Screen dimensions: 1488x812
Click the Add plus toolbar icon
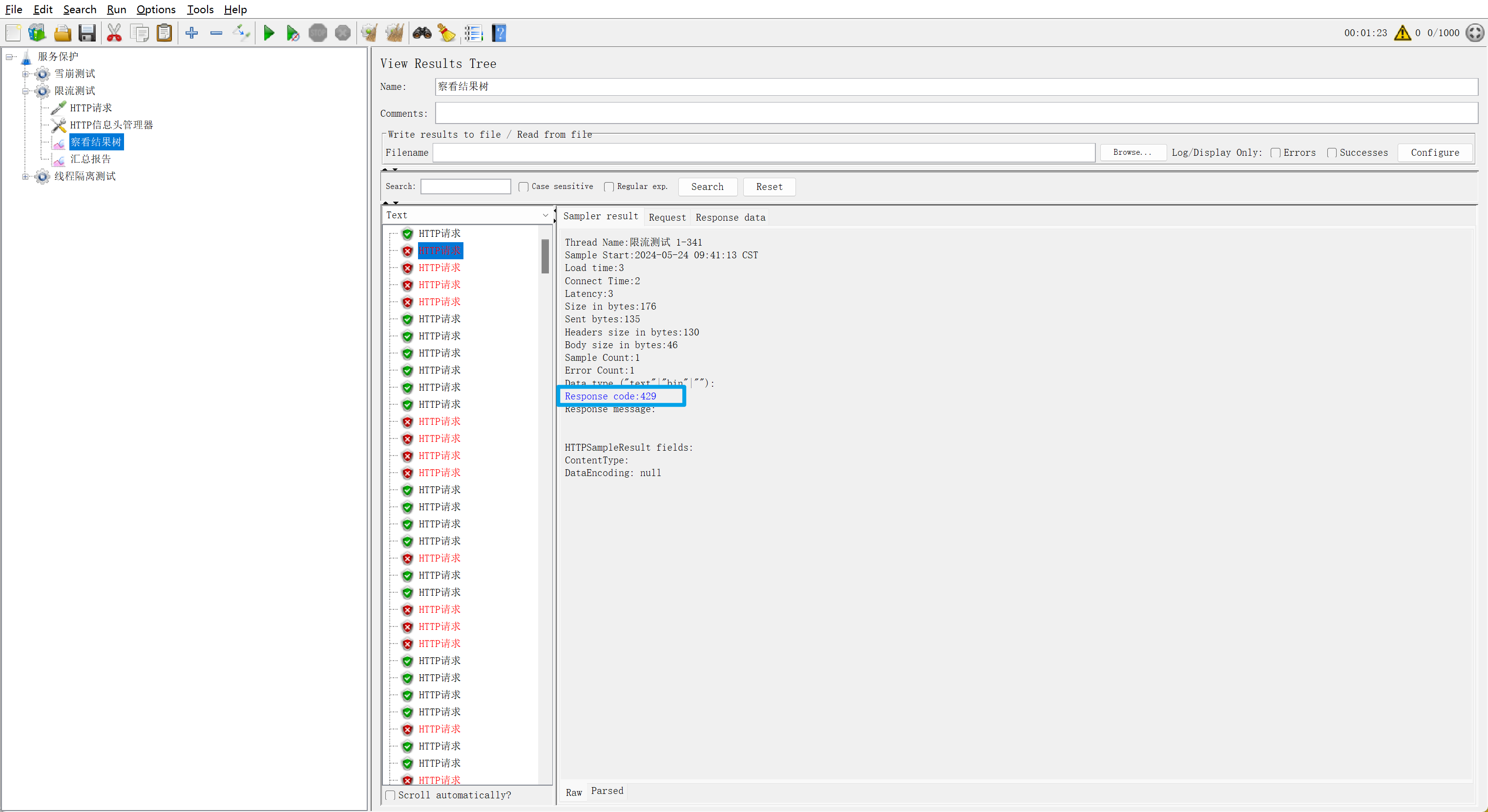[x=192, y=33]
